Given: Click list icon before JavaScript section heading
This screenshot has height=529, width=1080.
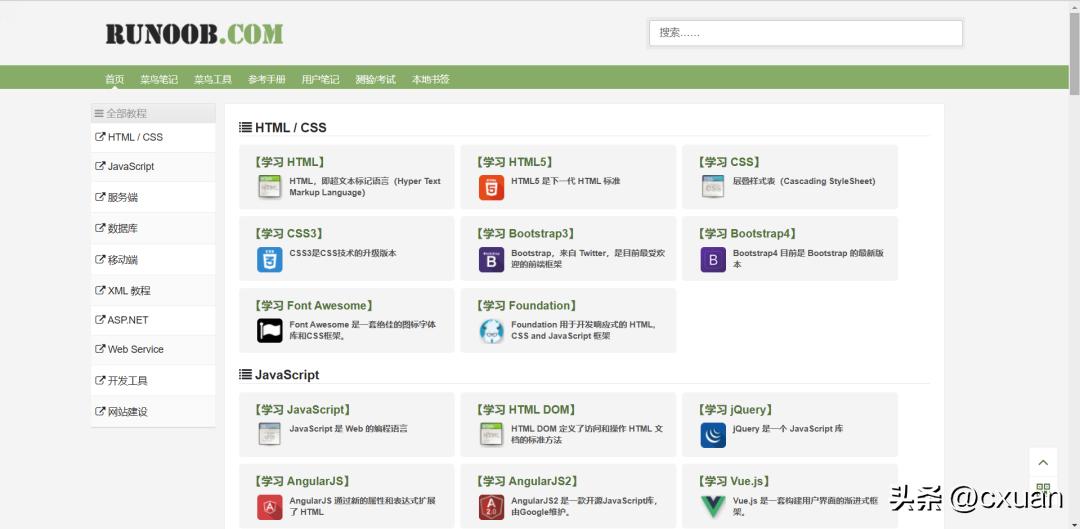Looking at the screenshot, I should (245, 374).
